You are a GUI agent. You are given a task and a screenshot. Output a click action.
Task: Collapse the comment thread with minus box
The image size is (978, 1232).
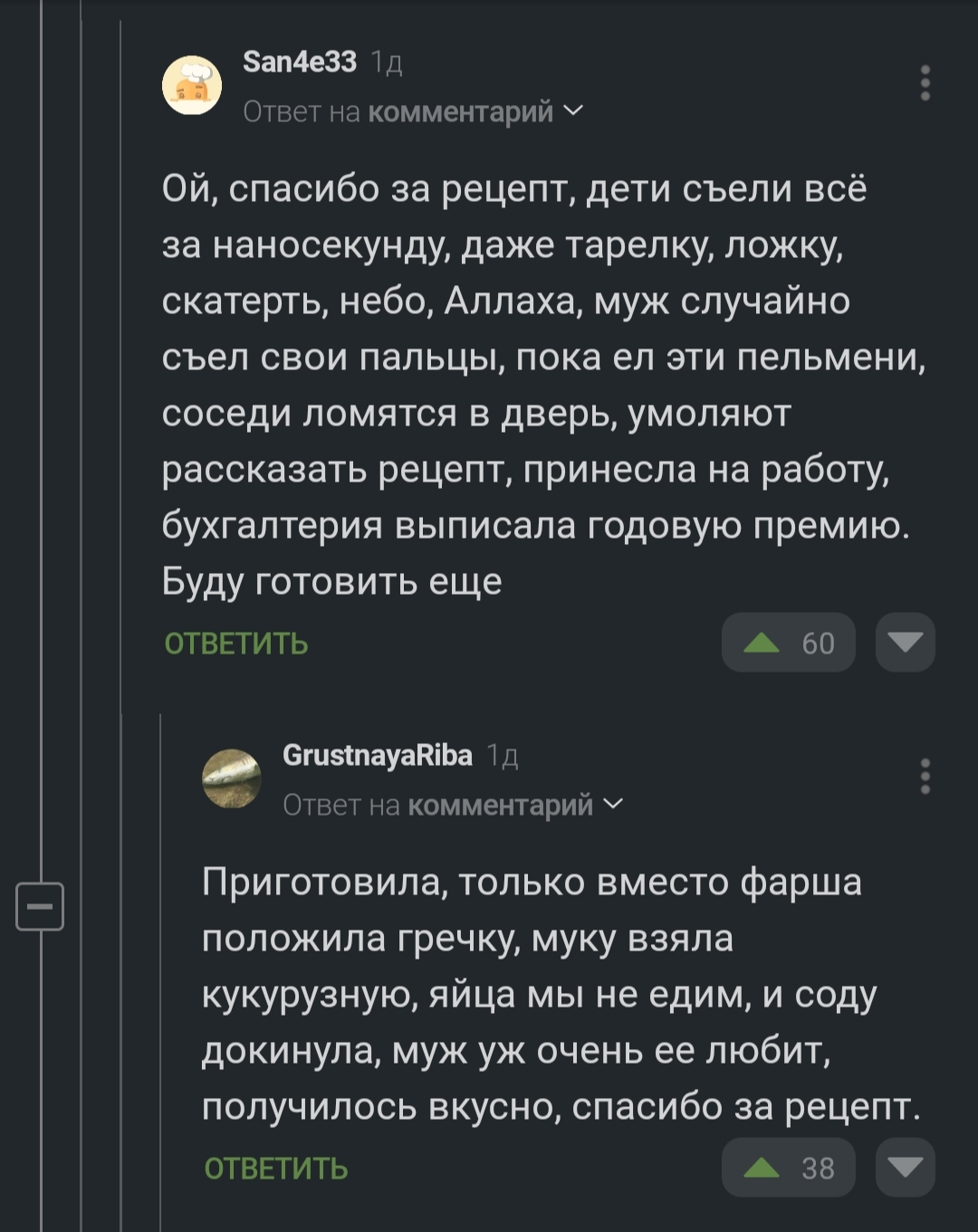[x=40, y=906]
